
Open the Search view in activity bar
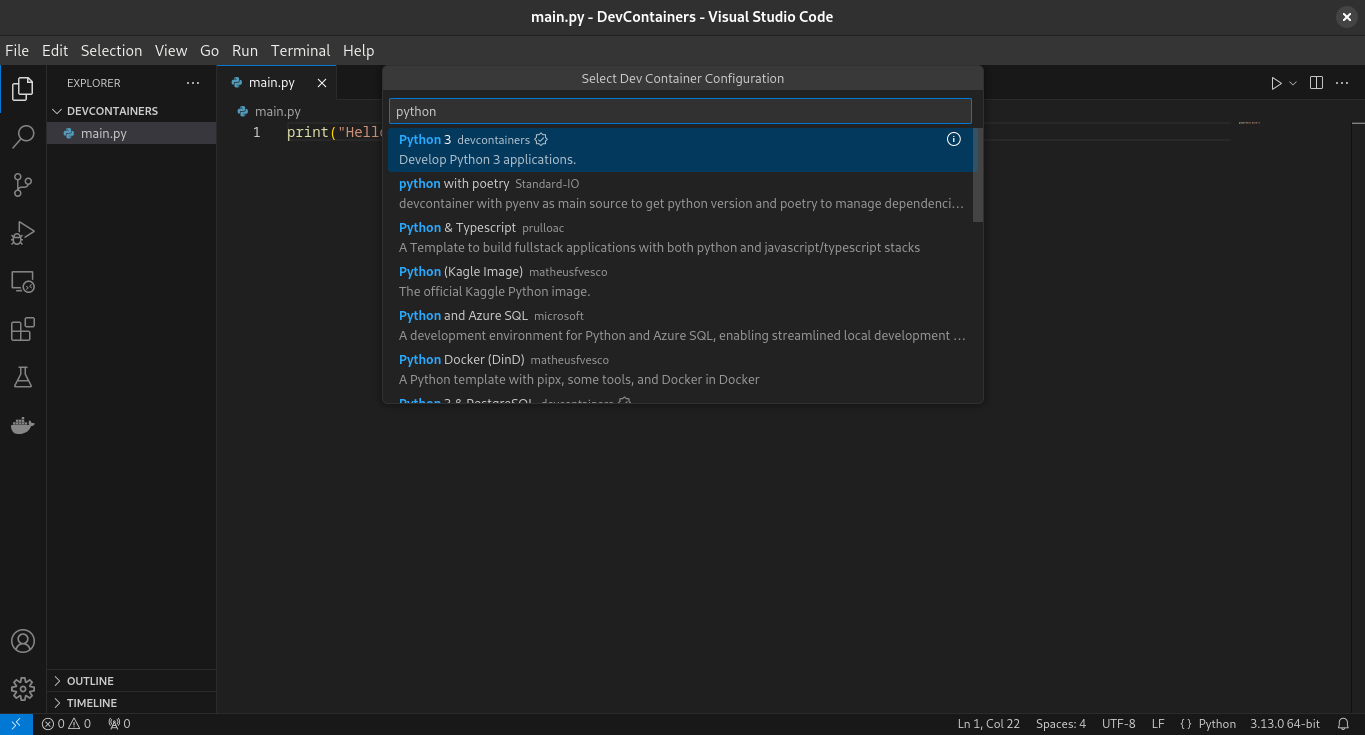[x=23, y=137]
